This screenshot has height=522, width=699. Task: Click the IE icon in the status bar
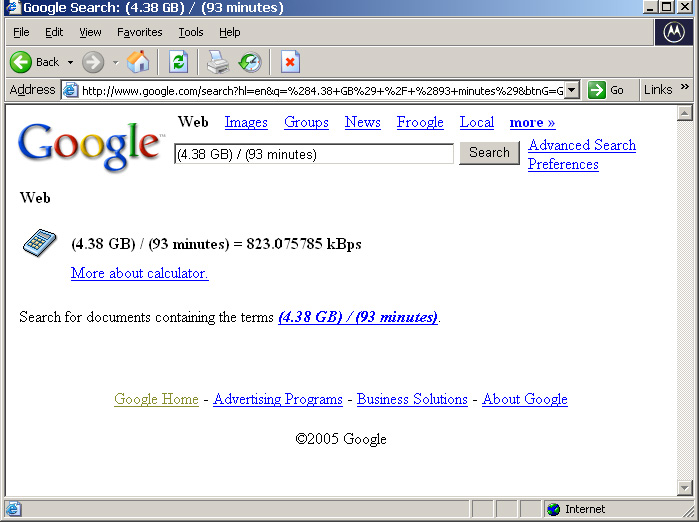pos(13,509)
